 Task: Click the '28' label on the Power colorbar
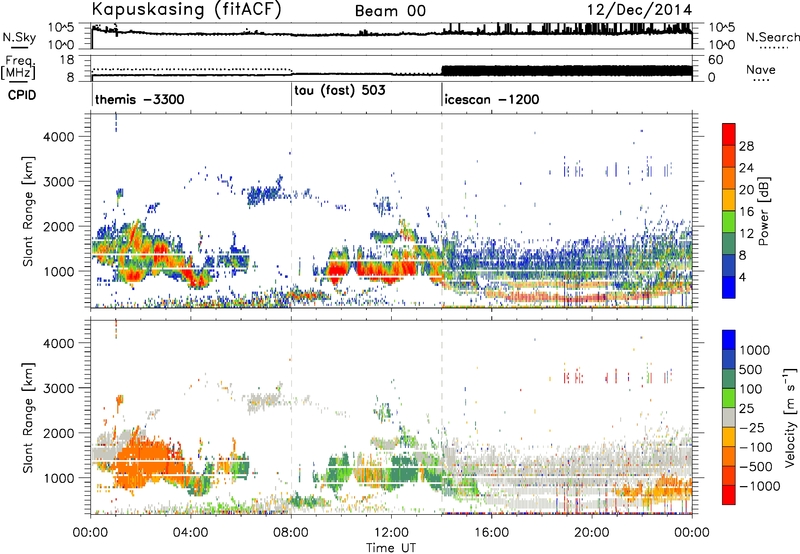click(x=746, y=146)
